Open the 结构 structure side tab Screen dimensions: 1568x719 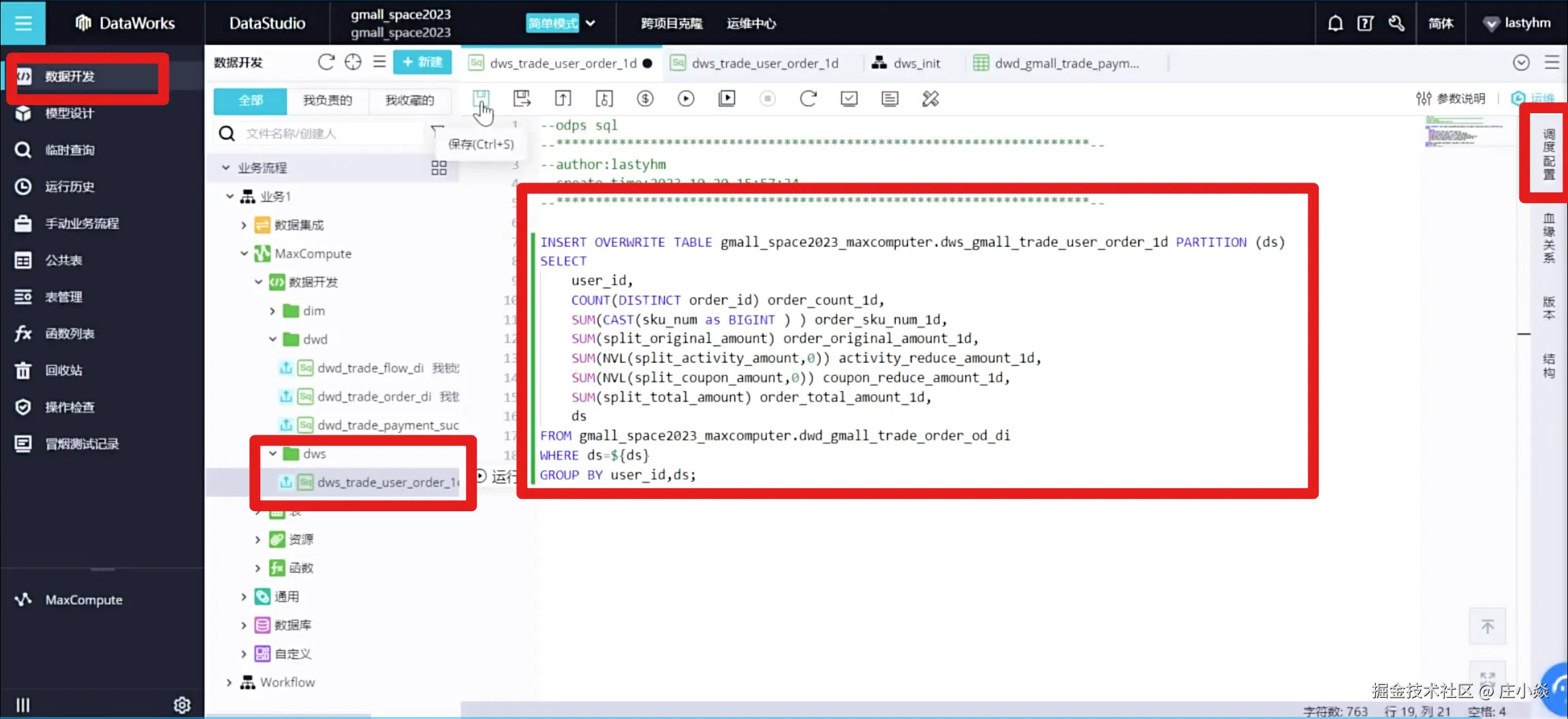[1549, 365]
